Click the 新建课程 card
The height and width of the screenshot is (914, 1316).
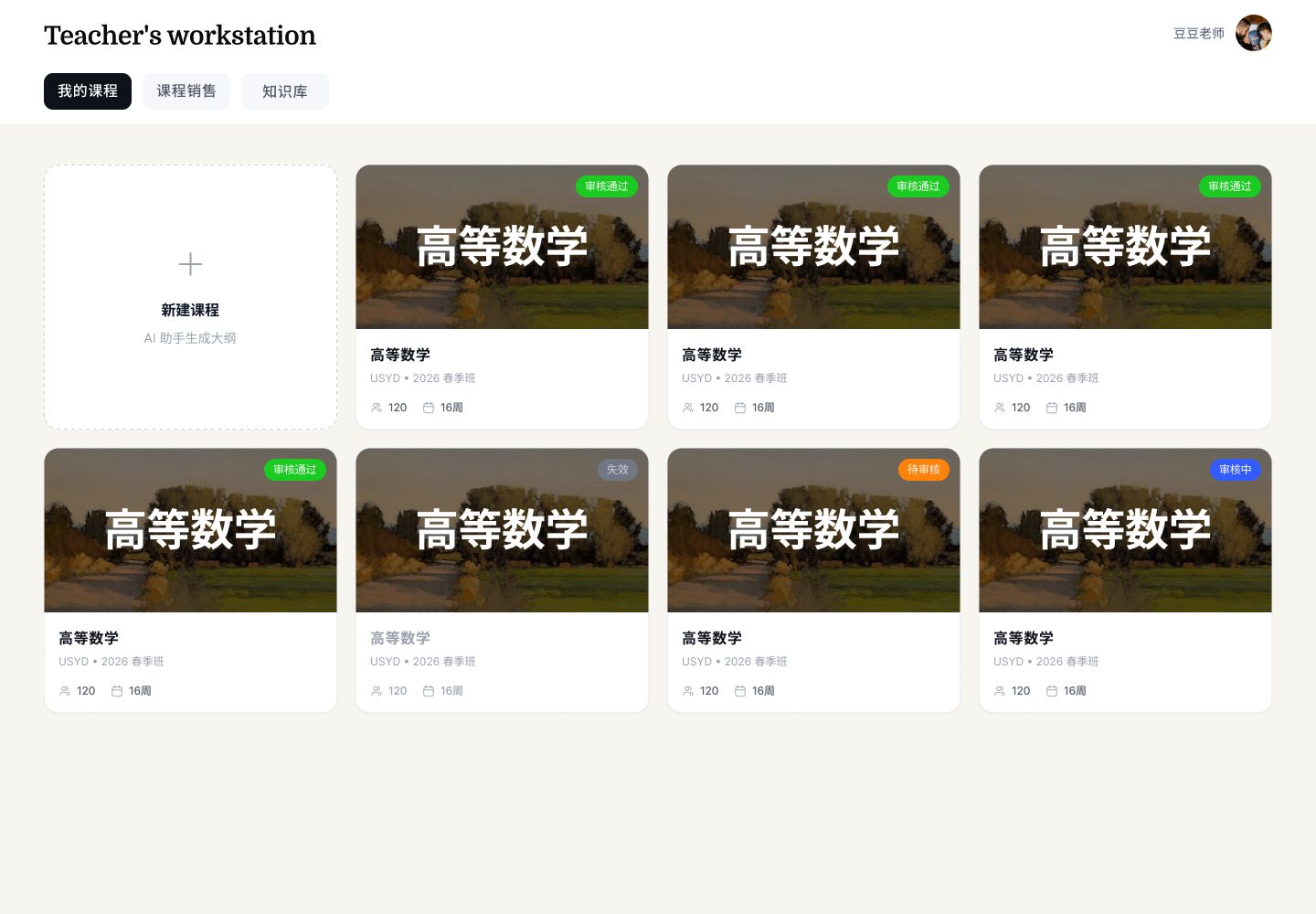pyautogui.click(x=190, y=311)
